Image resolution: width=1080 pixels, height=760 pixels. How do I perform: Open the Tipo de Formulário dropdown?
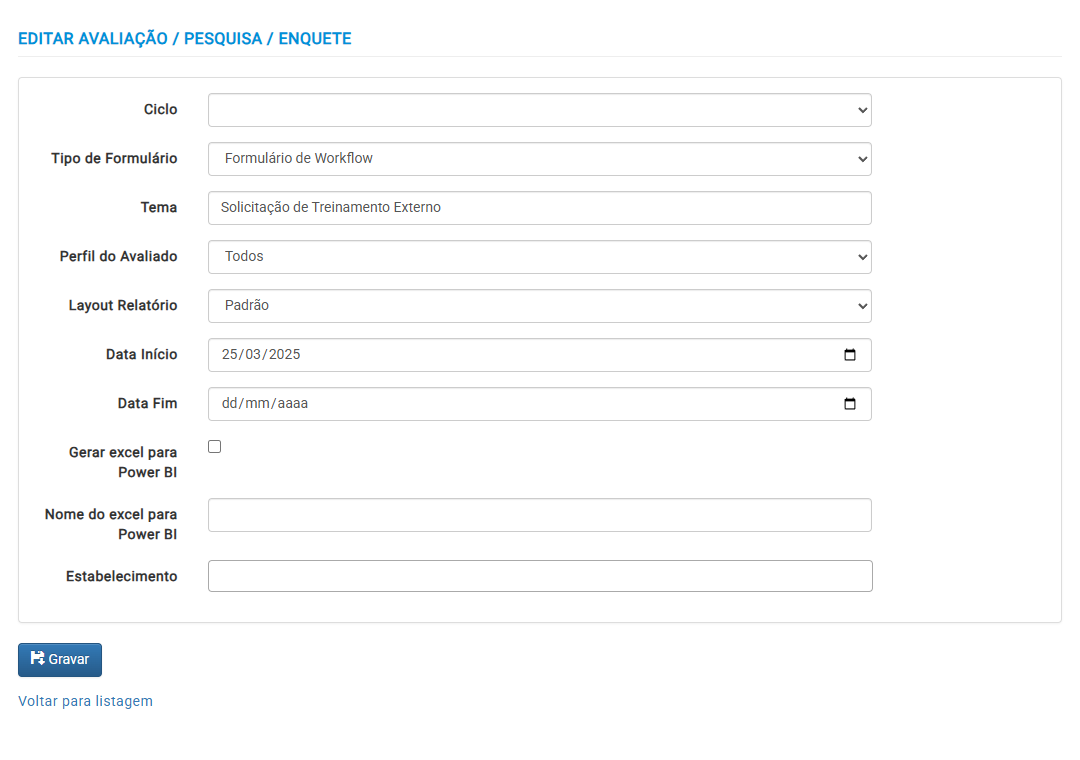[x=540, y=159]
